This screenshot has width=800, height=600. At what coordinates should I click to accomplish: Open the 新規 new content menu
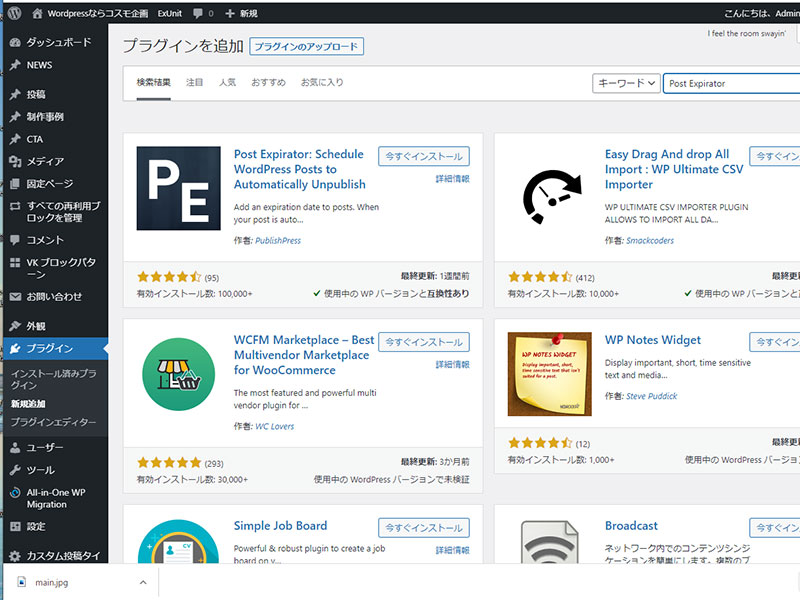[x=241, y=14]
